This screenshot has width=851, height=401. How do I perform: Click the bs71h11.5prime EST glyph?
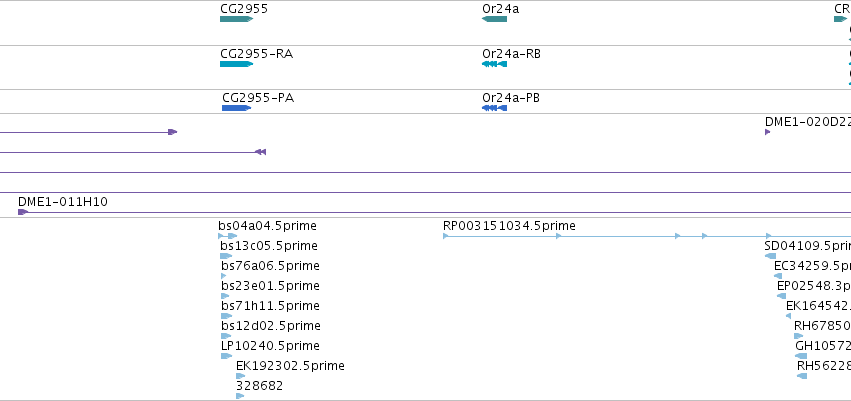227,316
